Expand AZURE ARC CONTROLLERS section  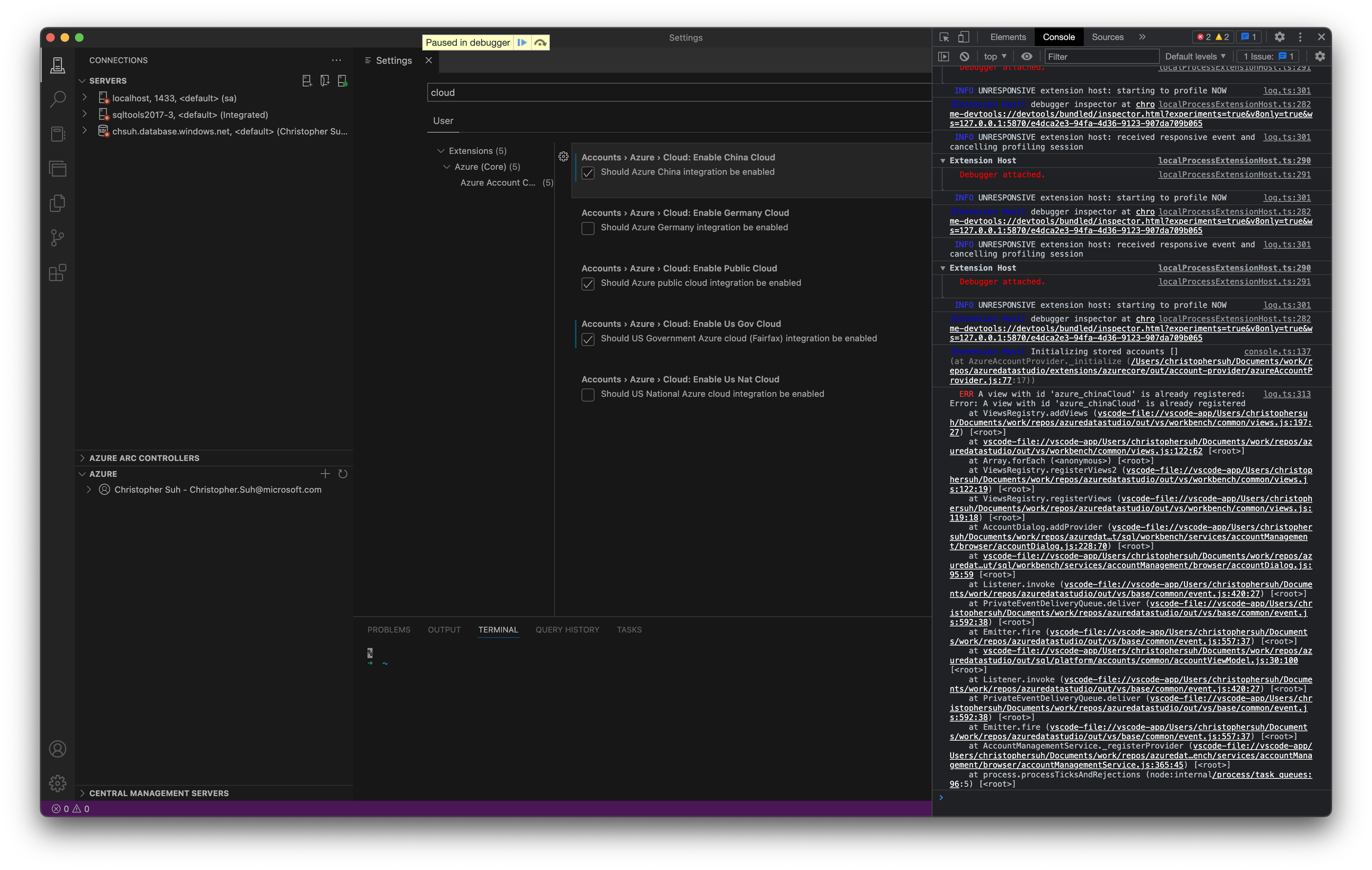tap(83, 458)
